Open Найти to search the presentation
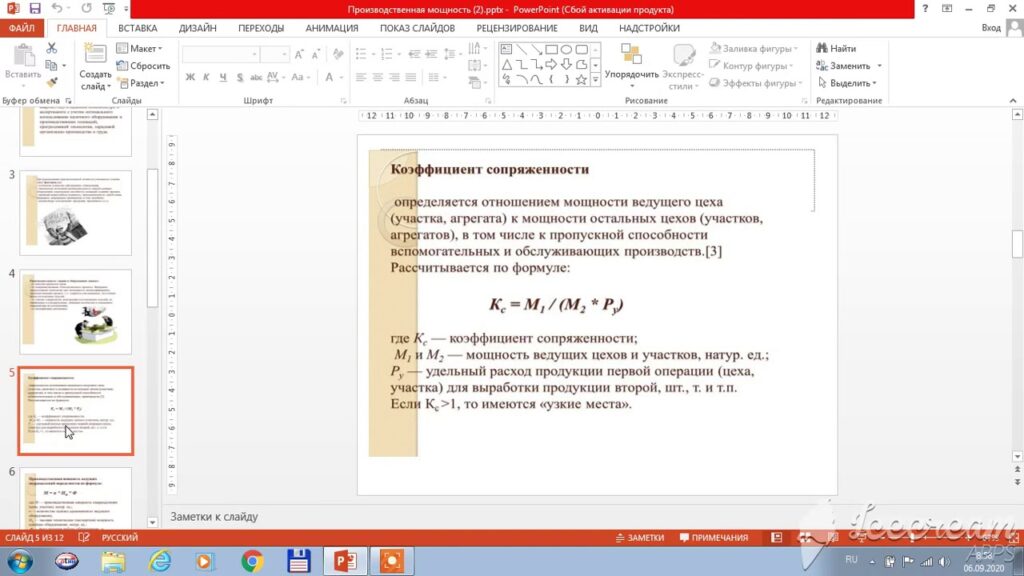Viewport: 1024px width, 576px height. click(837, 47)
